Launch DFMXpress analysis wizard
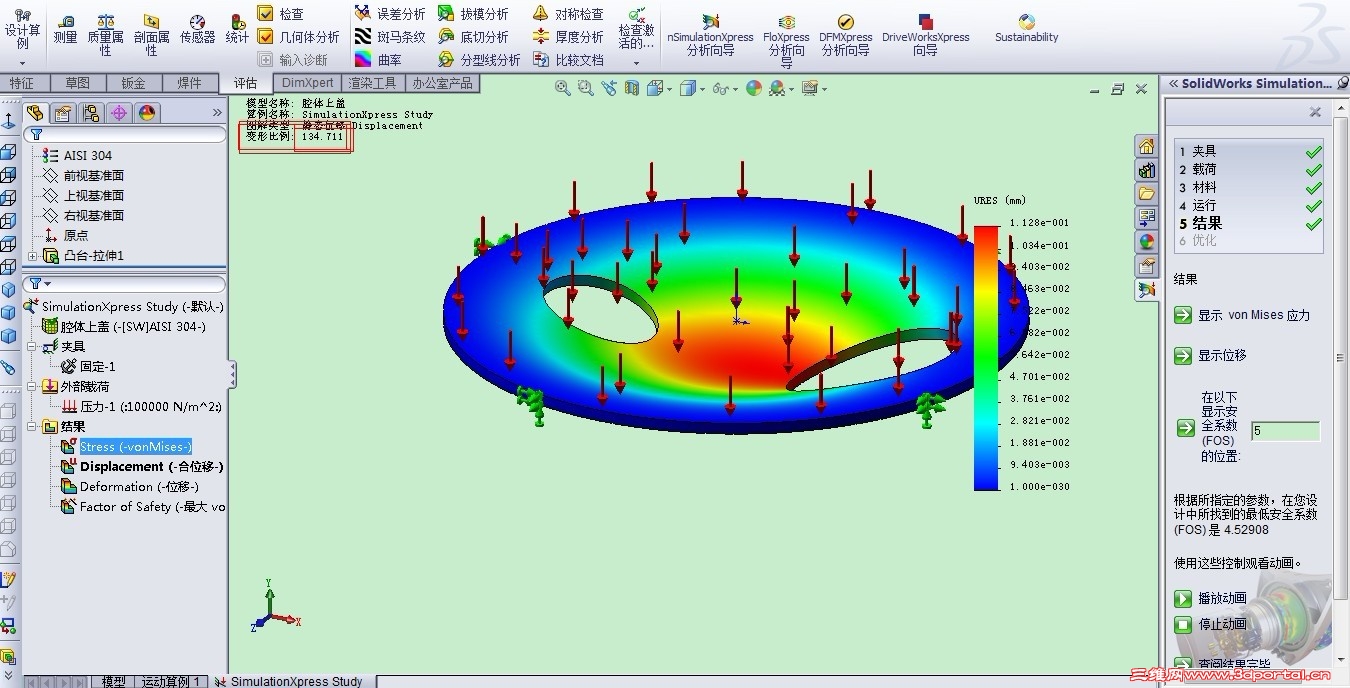Viewport: 1350px width, 688px height. (845, 35)
